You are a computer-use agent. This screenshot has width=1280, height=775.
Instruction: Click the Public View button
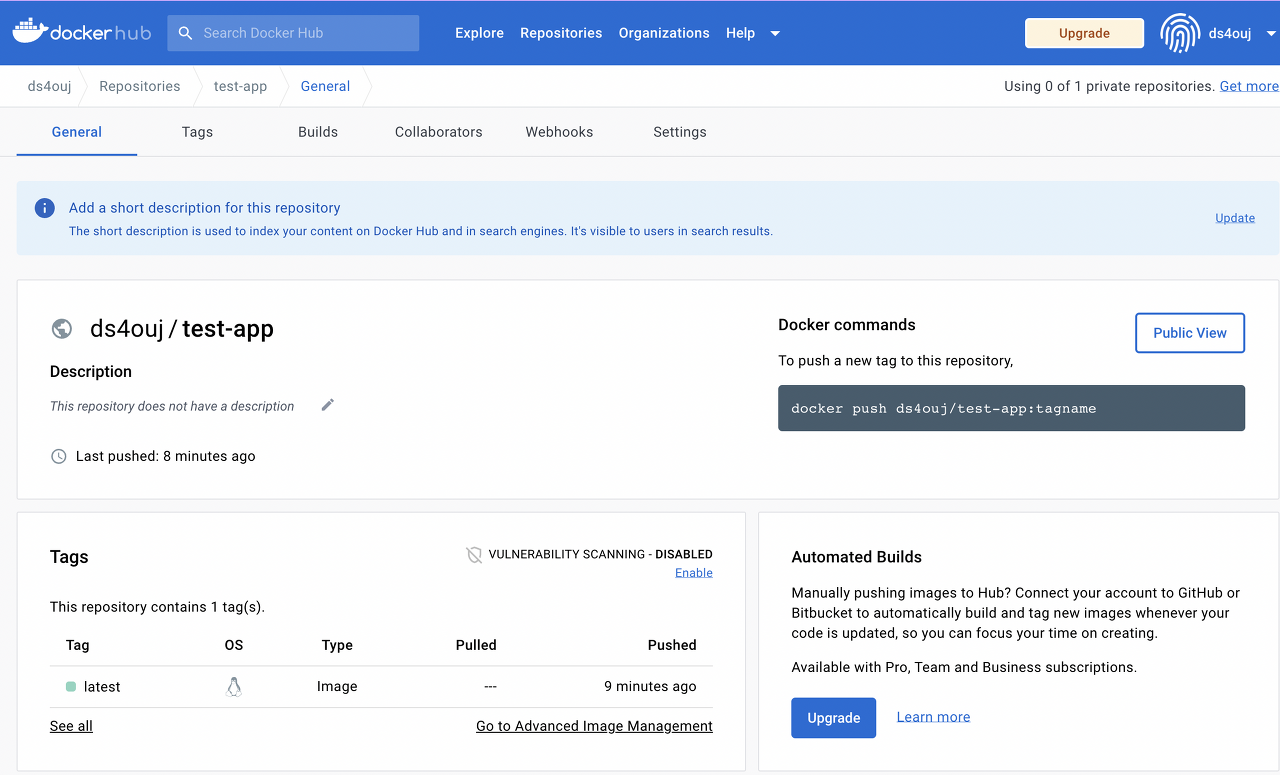click(x=1190, y=333)
